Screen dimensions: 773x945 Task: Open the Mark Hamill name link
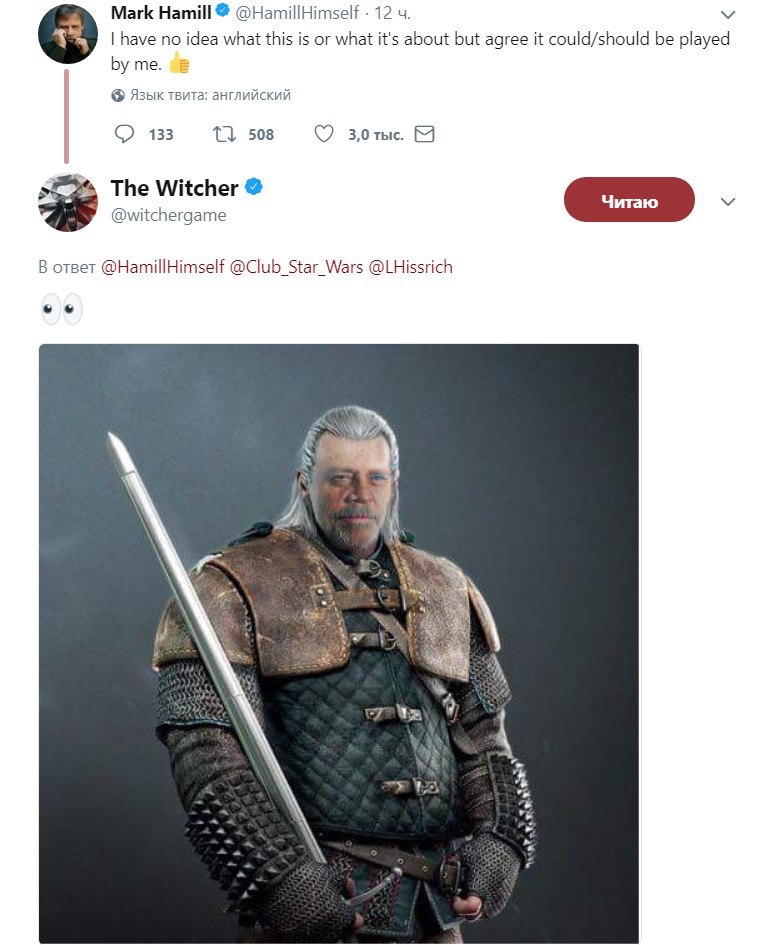pos(160,14)
